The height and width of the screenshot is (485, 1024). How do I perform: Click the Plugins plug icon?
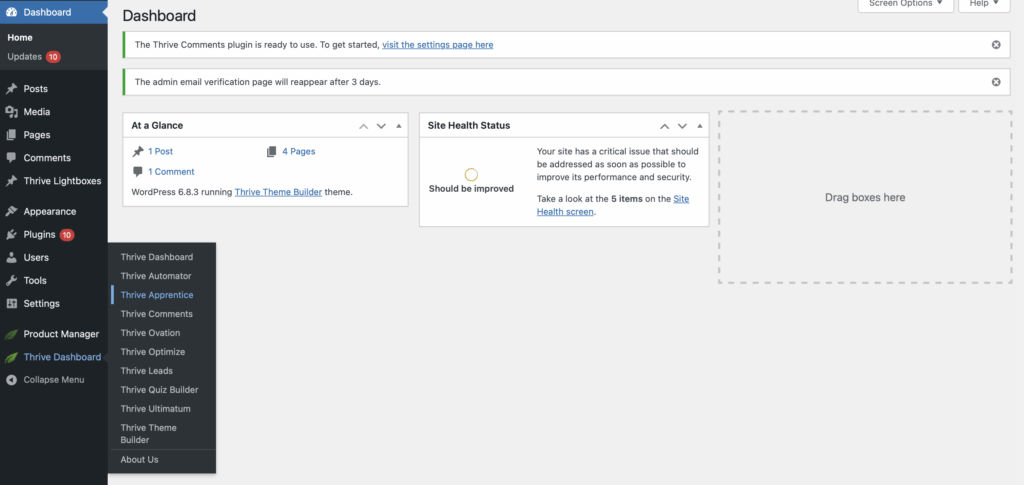click(x=12, y=235)
